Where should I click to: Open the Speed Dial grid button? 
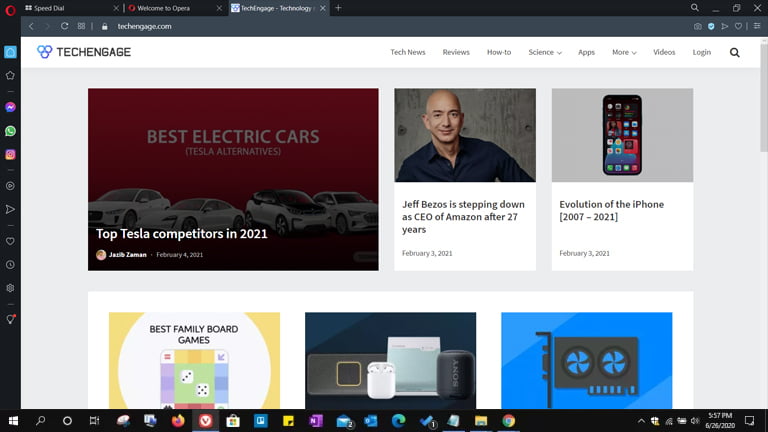pos(81,26)
